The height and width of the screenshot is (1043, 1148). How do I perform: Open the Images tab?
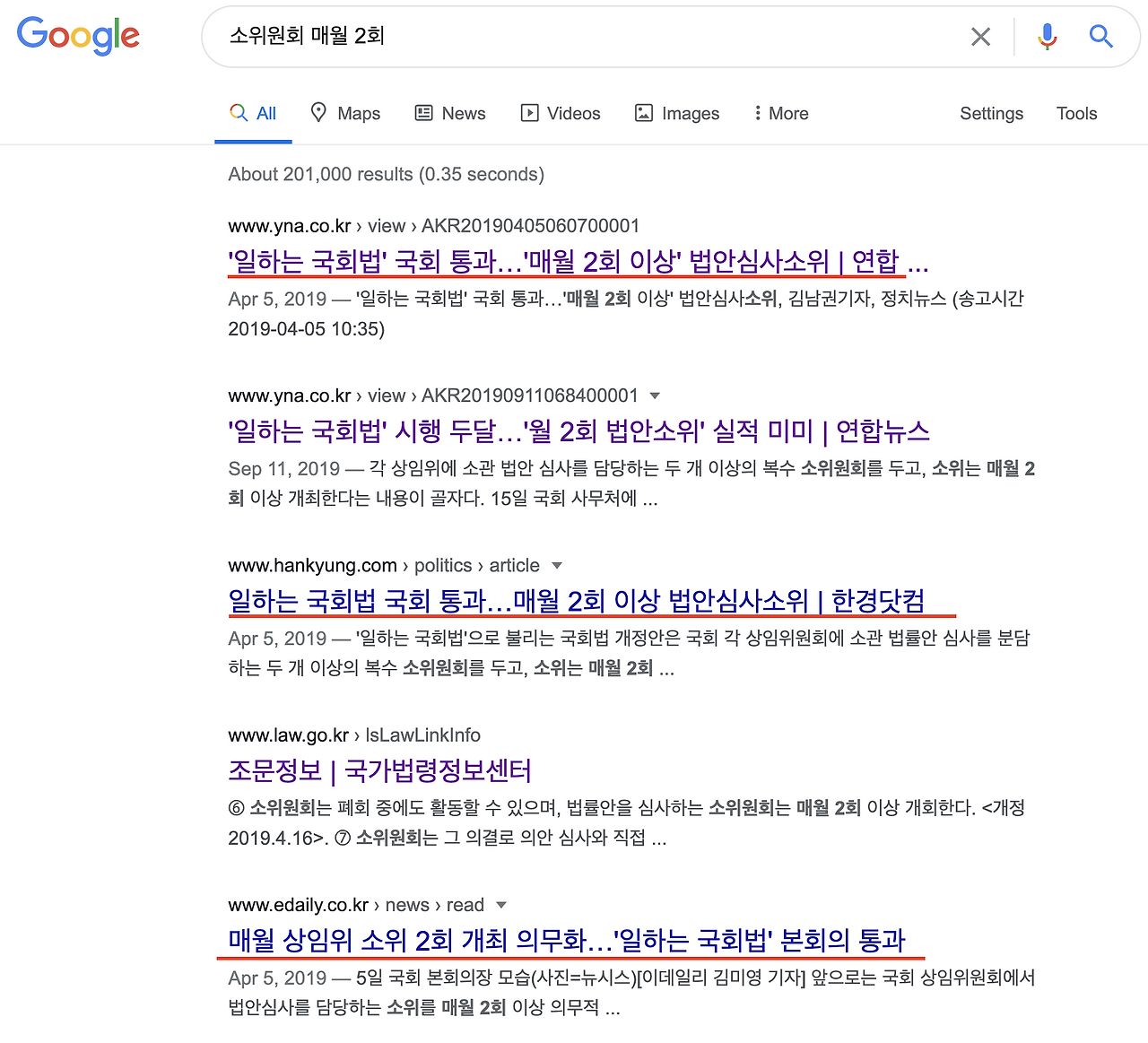[x=677, y=114]
